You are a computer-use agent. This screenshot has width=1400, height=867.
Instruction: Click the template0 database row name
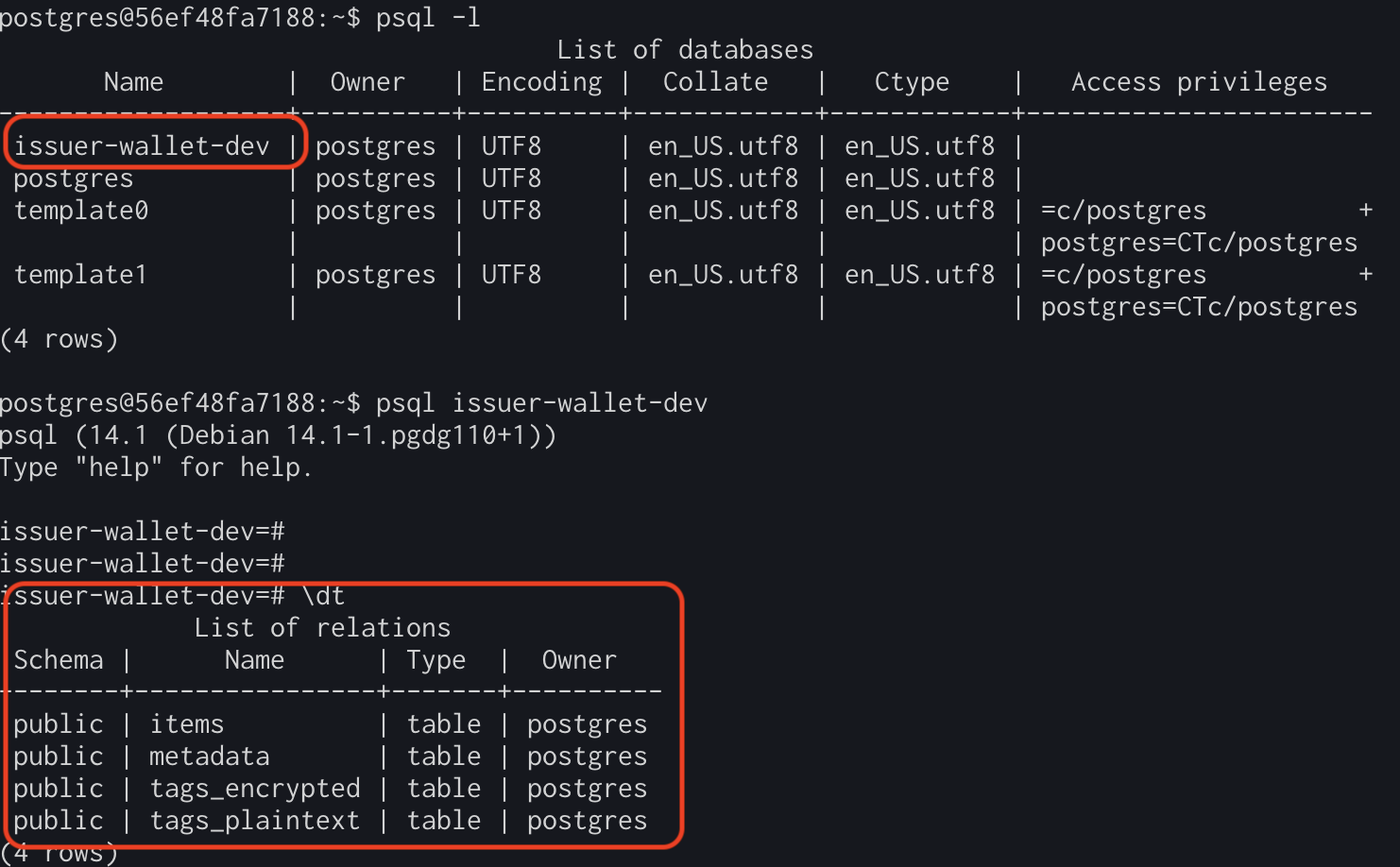pos(81,210)
